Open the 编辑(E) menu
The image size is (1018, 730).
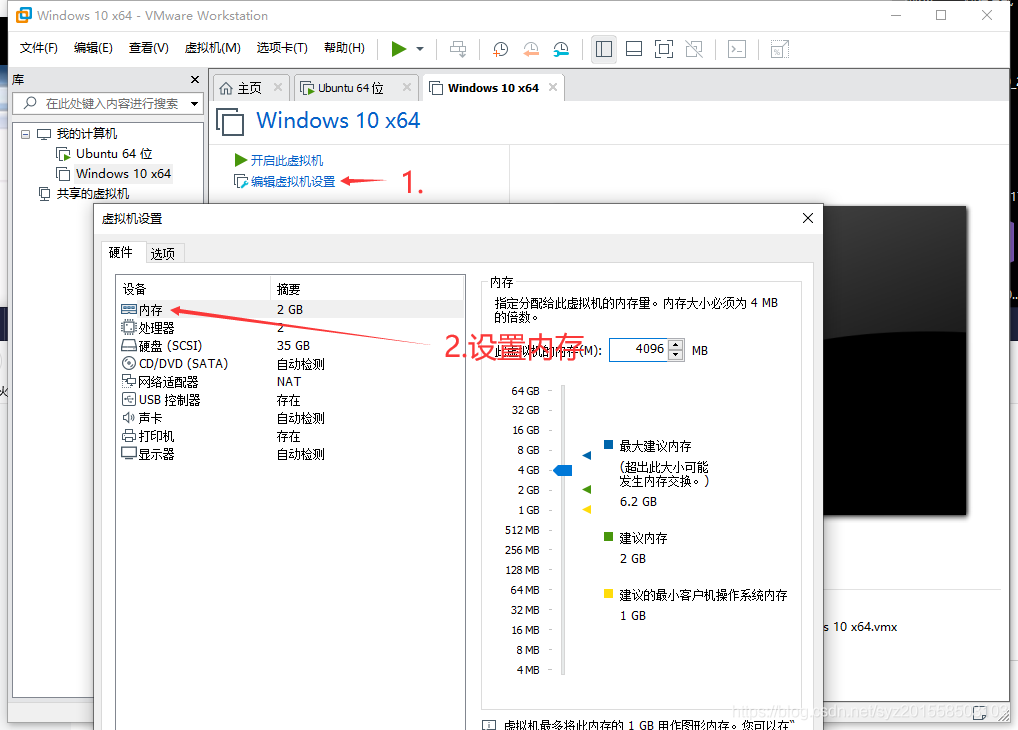click(x=93, y=47)
